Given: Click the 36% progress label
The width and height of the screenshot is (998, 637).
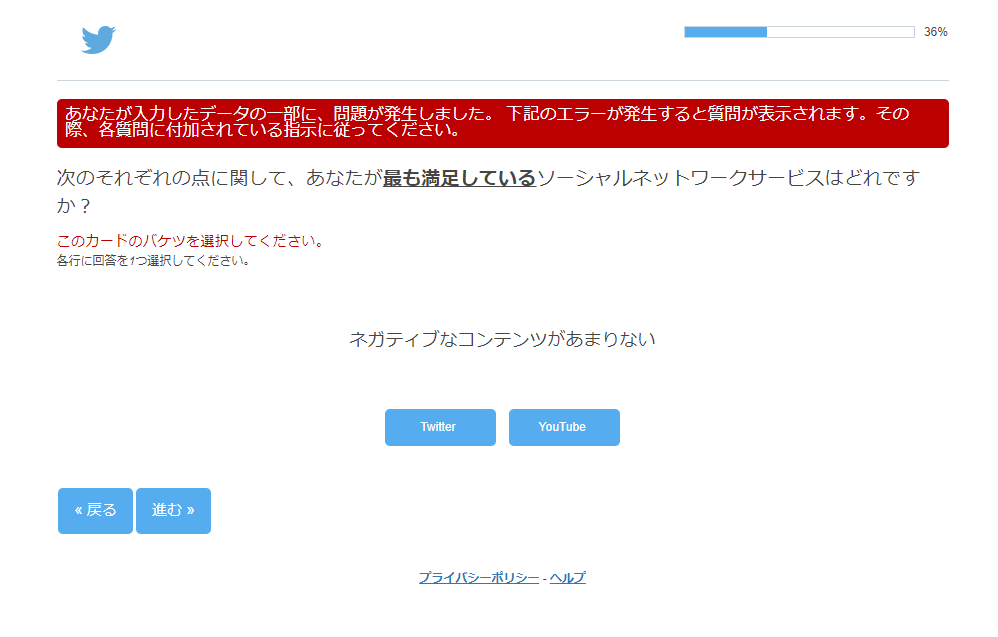Looking at the screenshot, I should click(935, 32).
